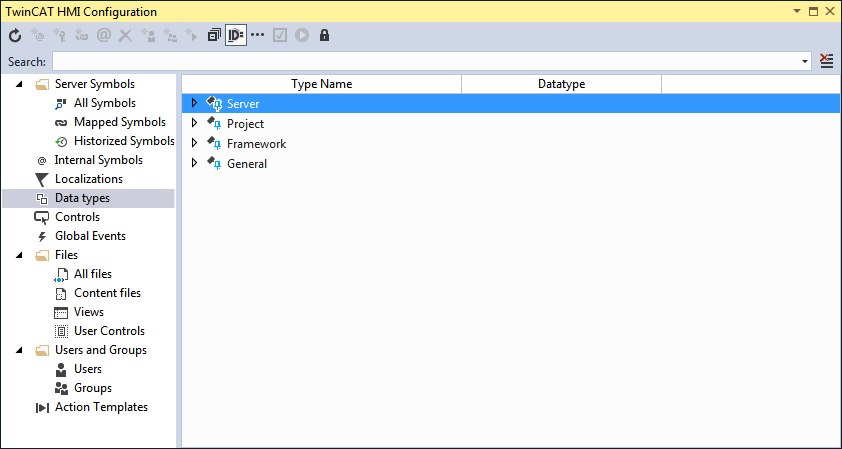Click the Users and Groups folder icon
This screenshot has height=449, width=842.
point(42,350)
